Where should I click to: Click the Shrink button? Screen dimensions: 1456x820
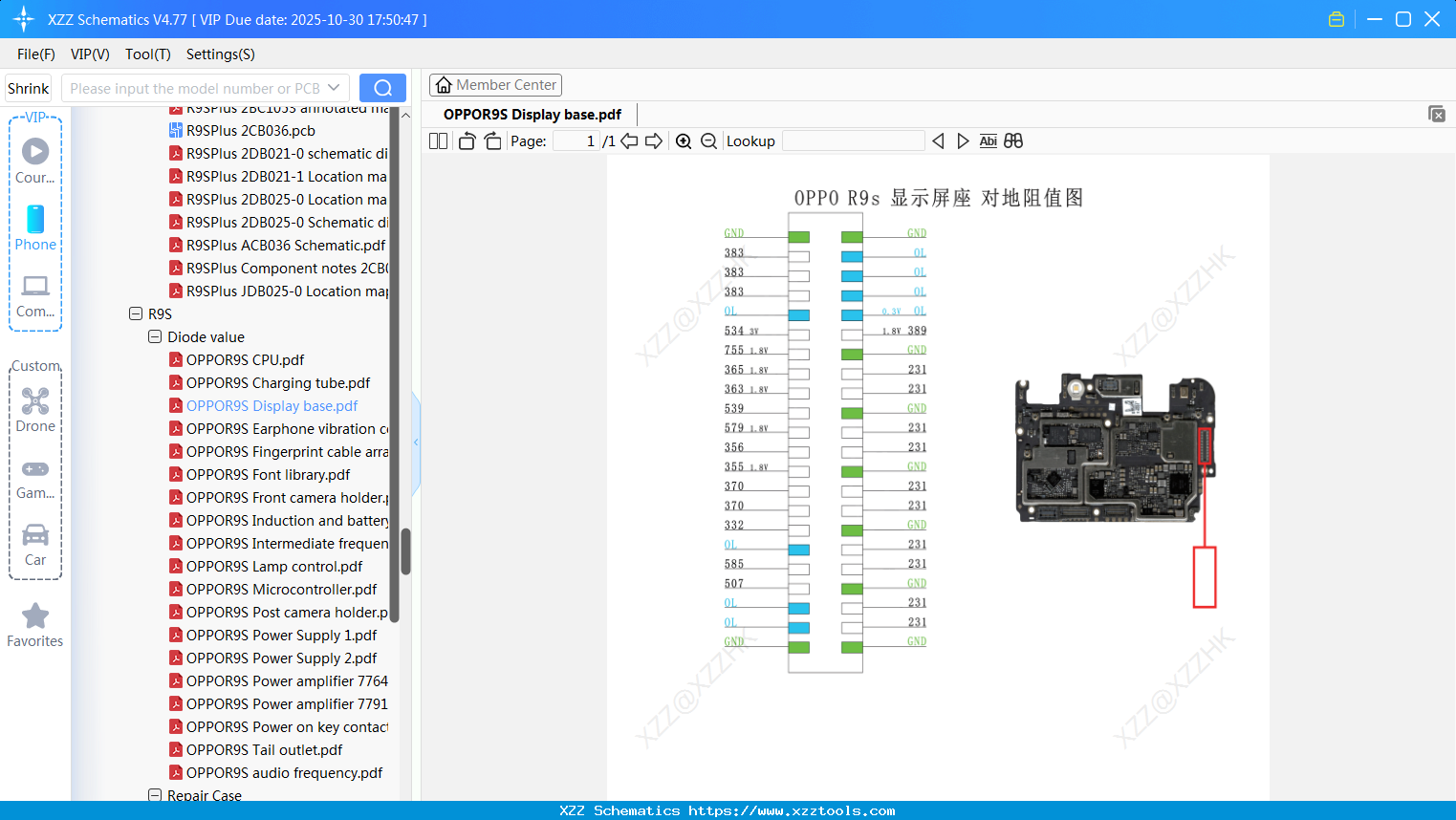tap(29, 88)
